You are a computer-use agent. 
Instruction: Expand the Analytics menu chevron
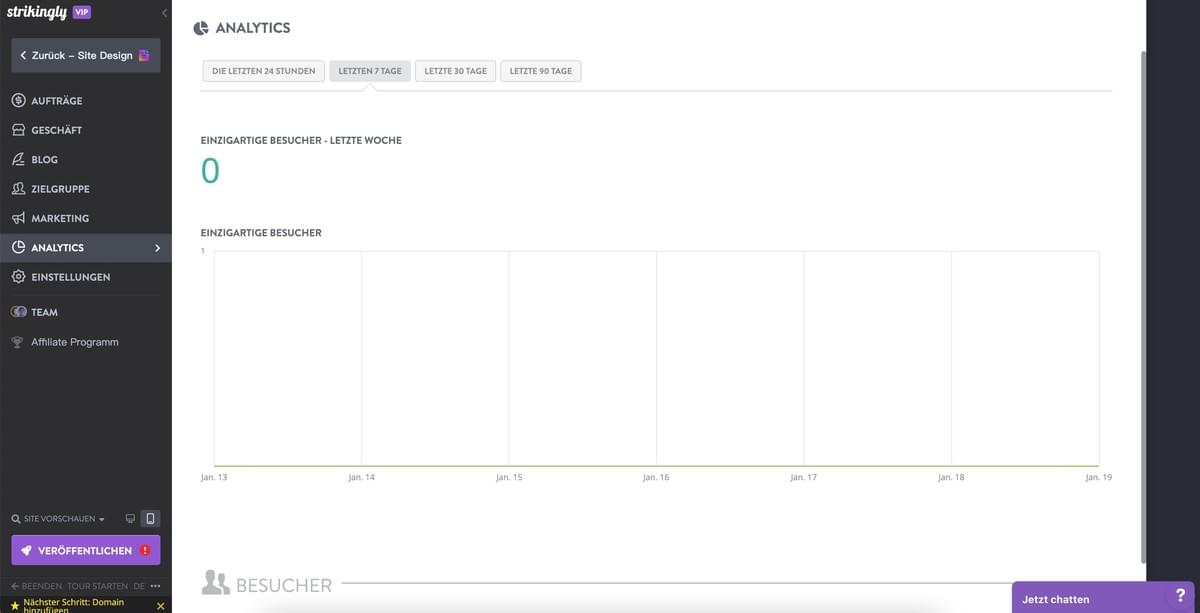coord(157,248)
